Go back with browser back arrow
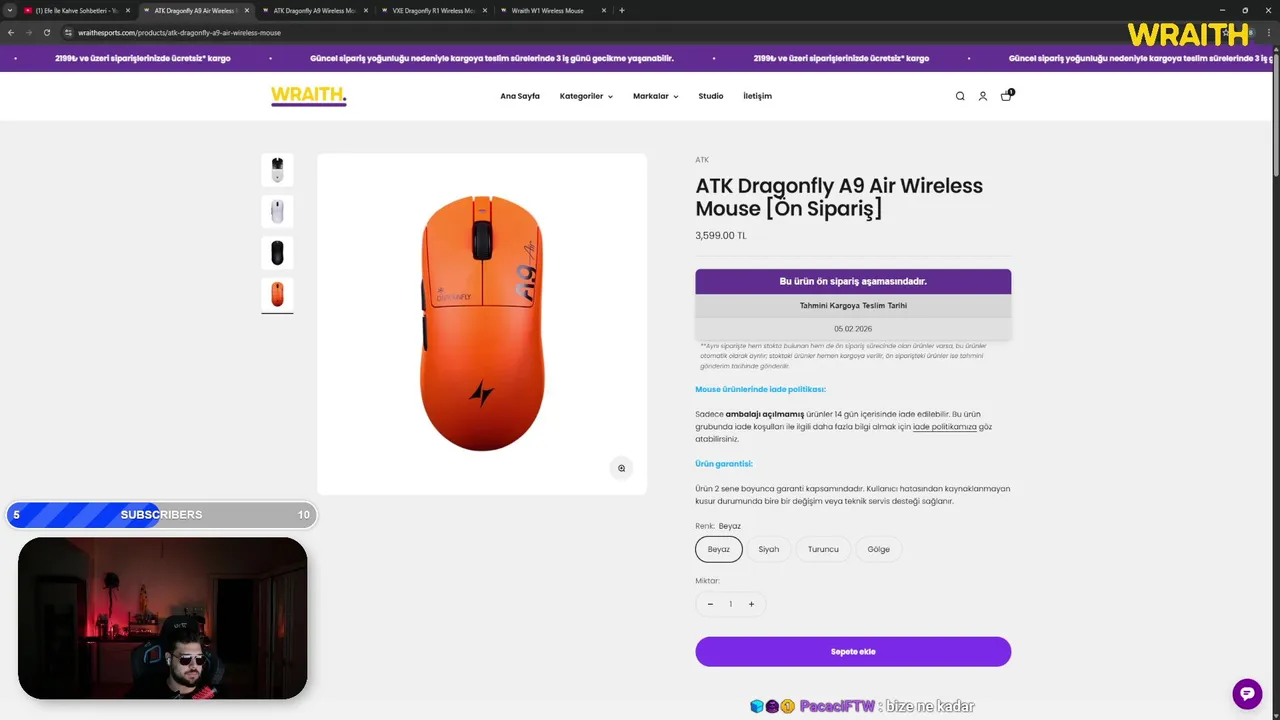Screen dimensions: 1280x720 (x=11, y=32)
